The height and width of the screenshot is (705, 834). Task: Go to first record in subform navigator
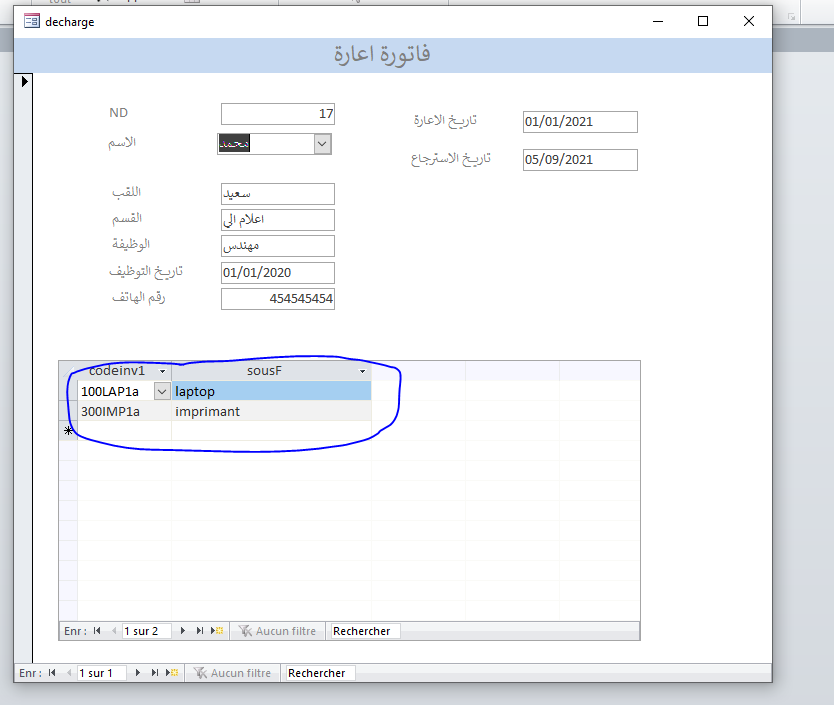tap(97, 631)
